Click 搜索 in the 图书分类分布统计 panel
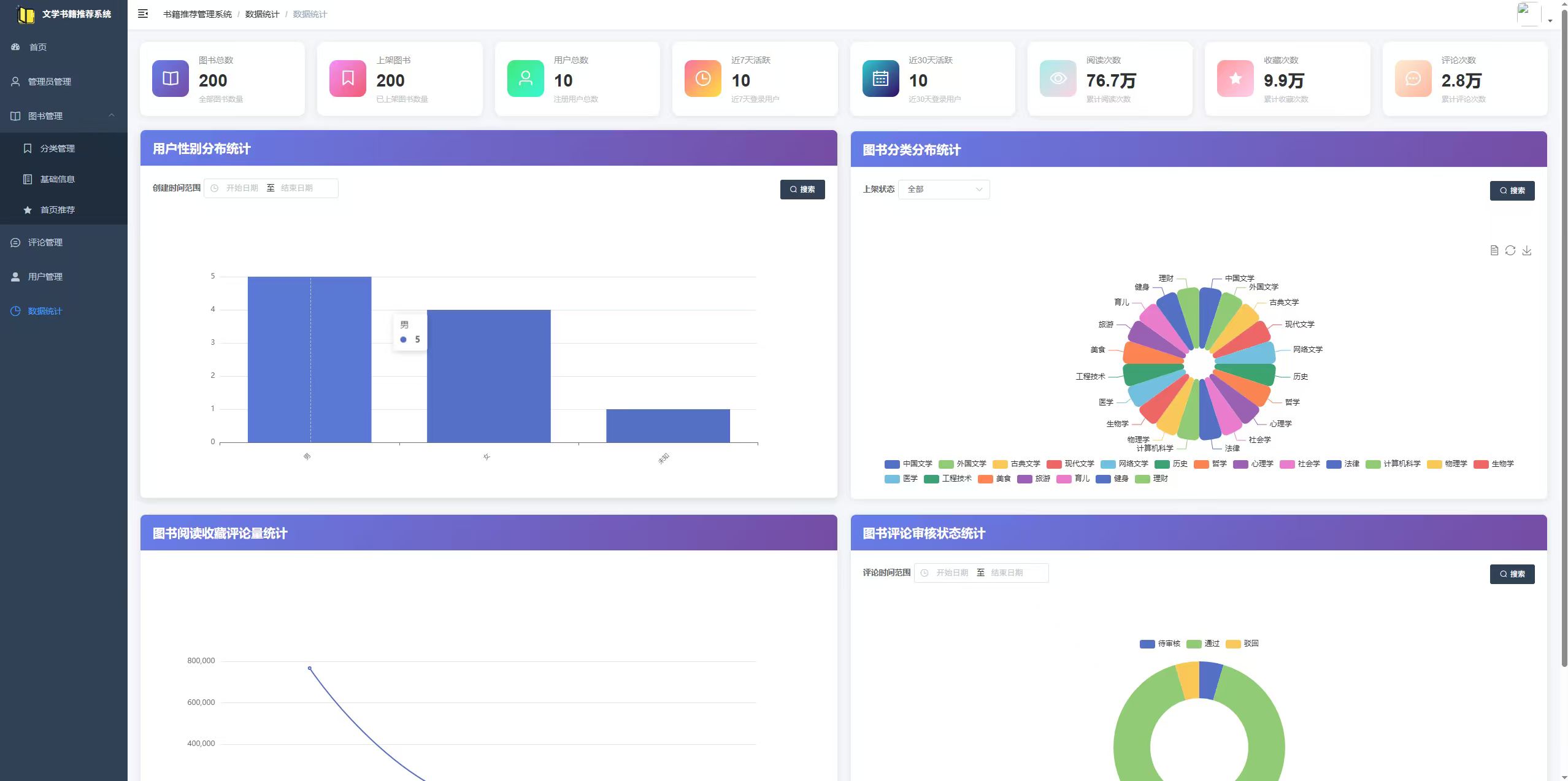 point(1512,191)
